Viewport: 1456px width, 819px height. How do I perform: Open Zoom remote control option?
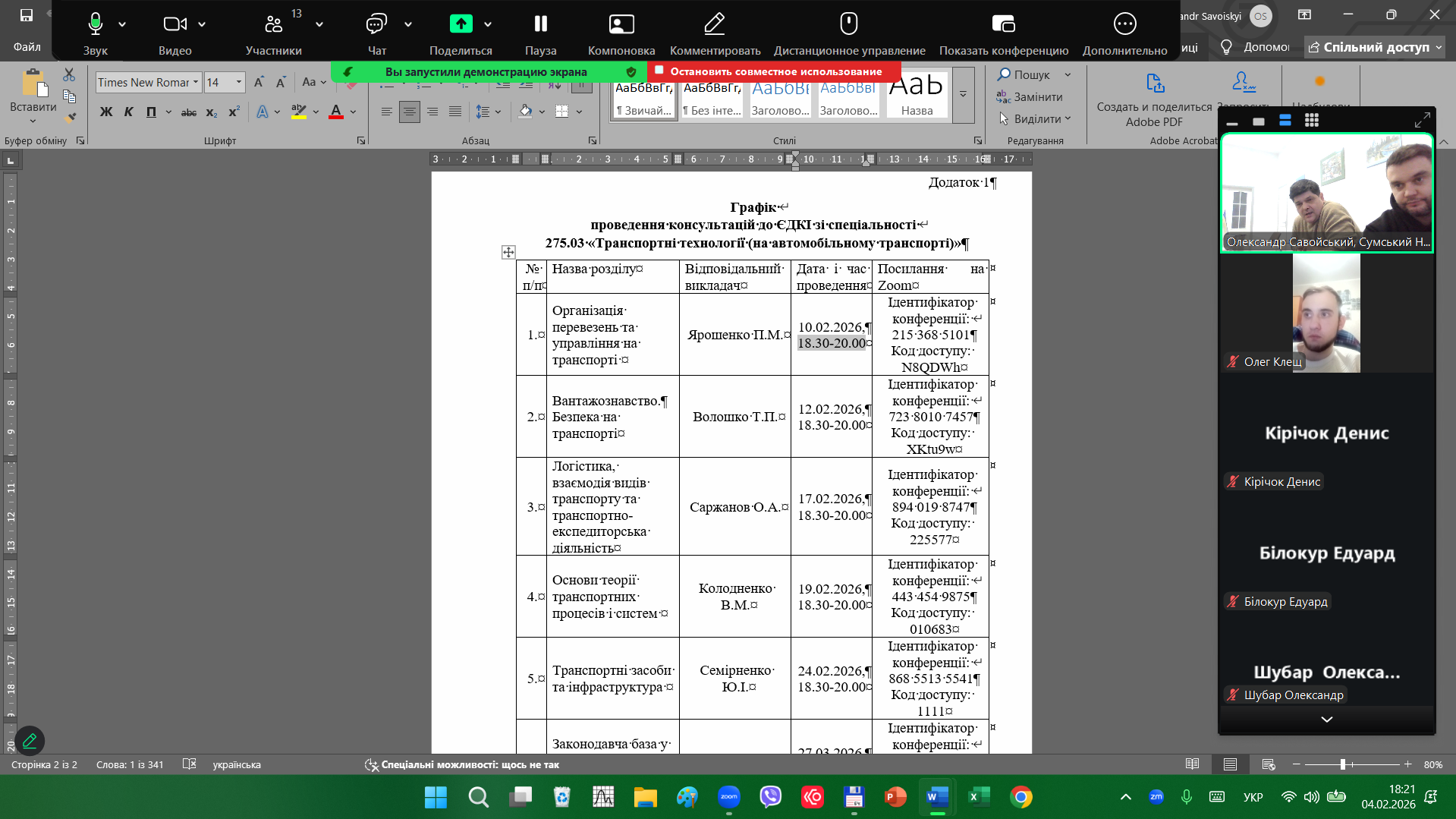click(848, 33)
